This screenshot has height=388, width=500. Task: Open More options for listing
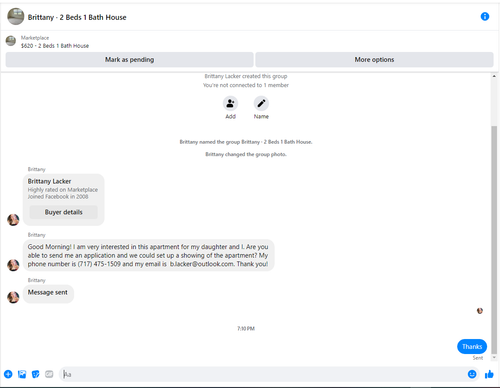click(374, 60)
